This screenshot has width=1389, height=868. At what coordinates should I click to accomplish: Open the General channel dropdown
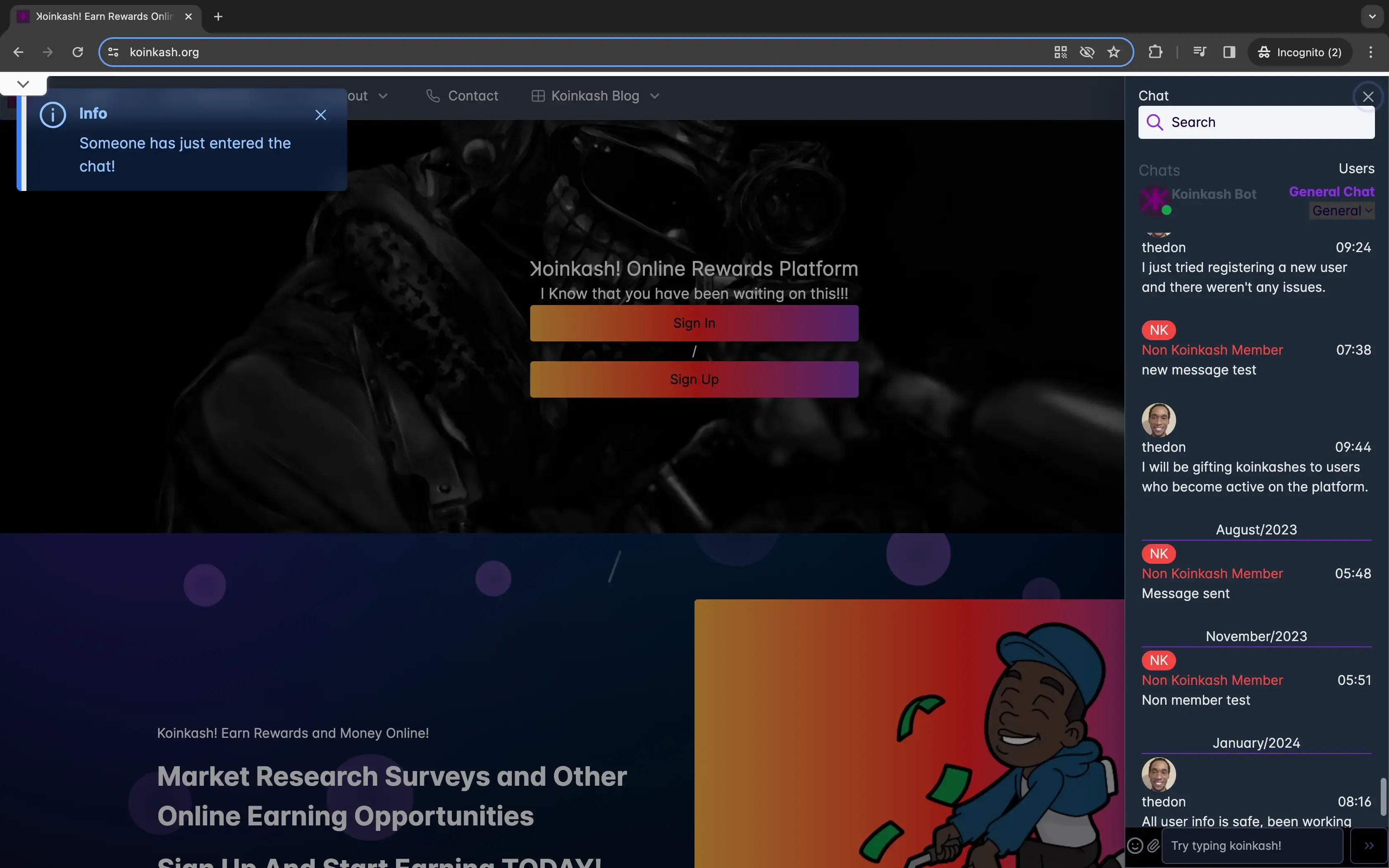coord(1342,211)
